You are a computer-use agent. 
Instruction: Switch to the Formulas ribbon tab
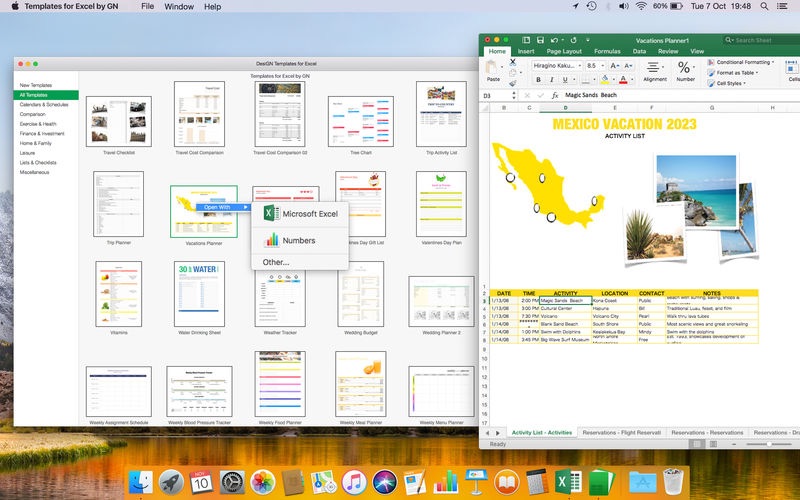coord(607,51)
